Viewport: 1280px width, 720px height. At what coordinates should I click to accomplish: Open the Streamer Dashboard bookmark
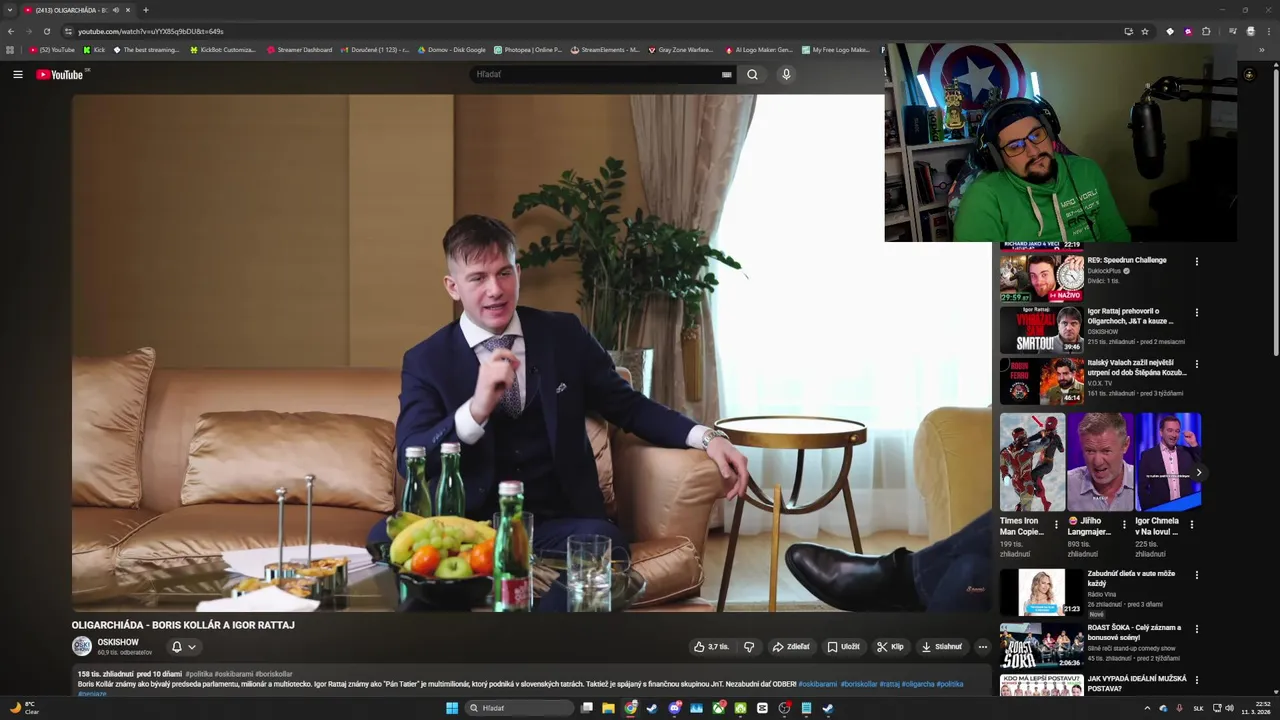click(299, 49)
